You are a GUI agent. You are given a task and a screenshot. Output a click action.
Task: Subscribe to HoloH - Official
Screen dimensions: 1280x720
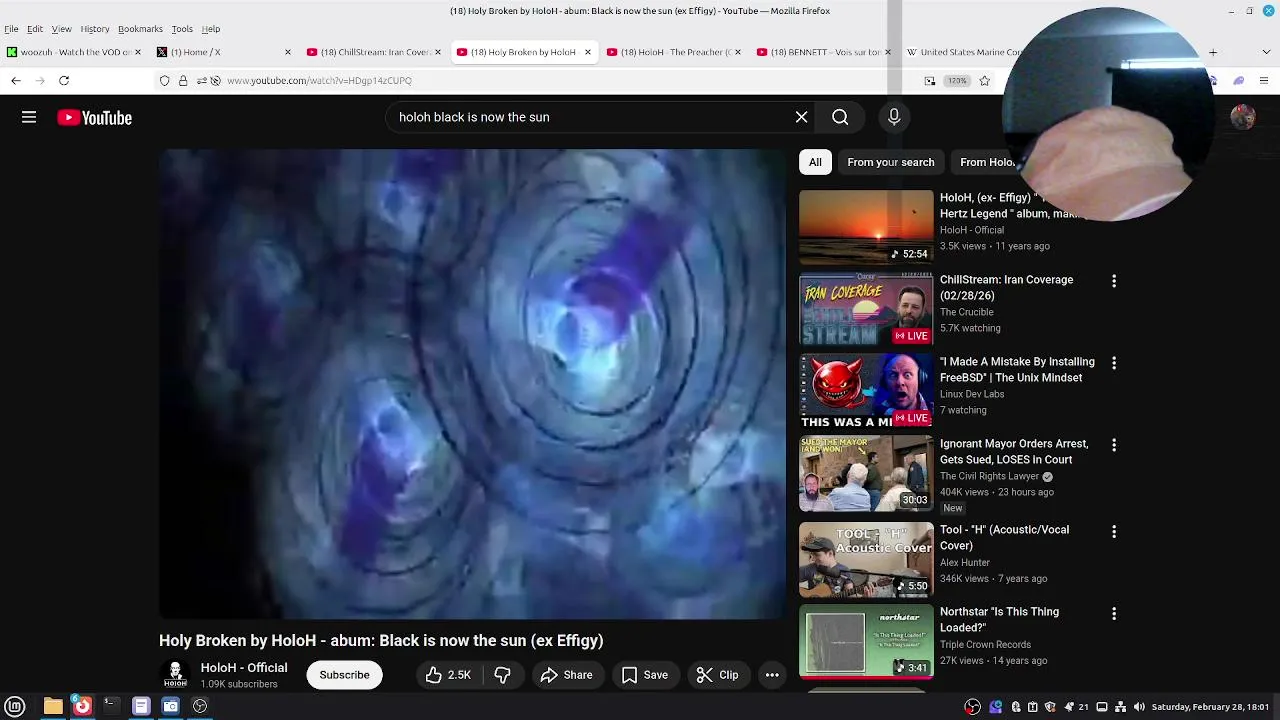tap(344, 675)
